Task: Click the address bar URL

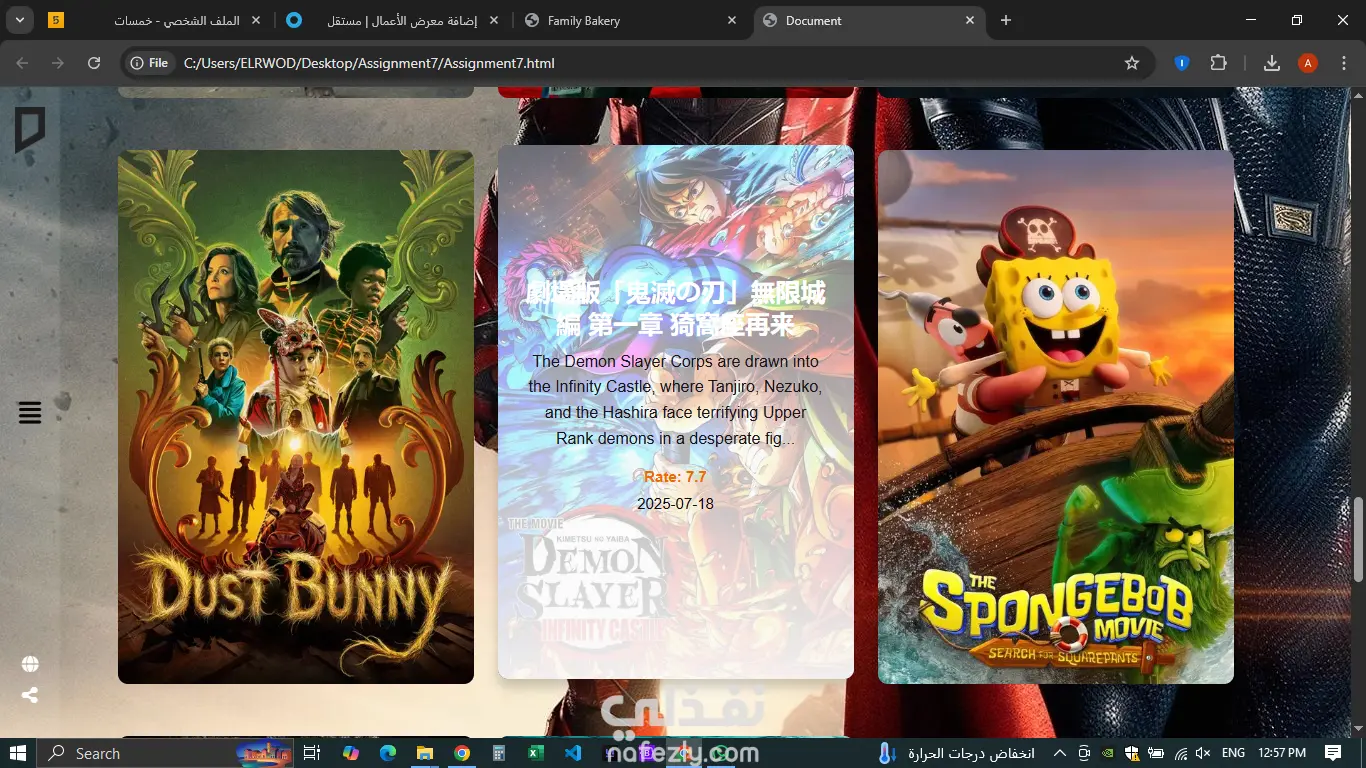Action: 369,63
